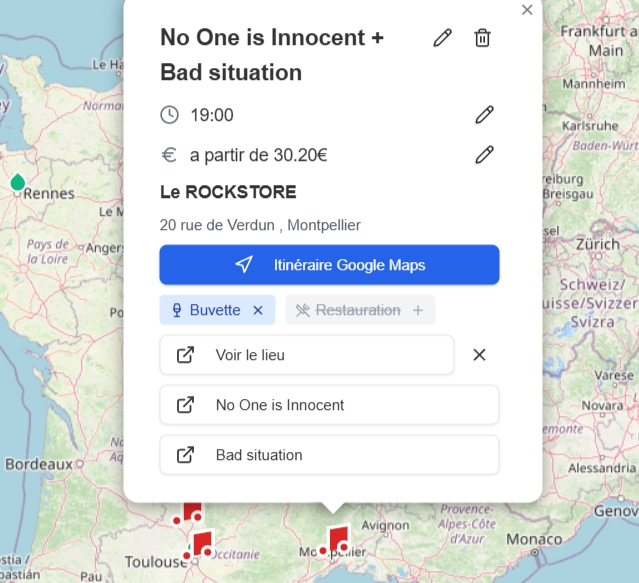Click the green marker near Rennes
Image resolution: width=639 pixels, height=583 pixels.
click(x=18, y=182)
